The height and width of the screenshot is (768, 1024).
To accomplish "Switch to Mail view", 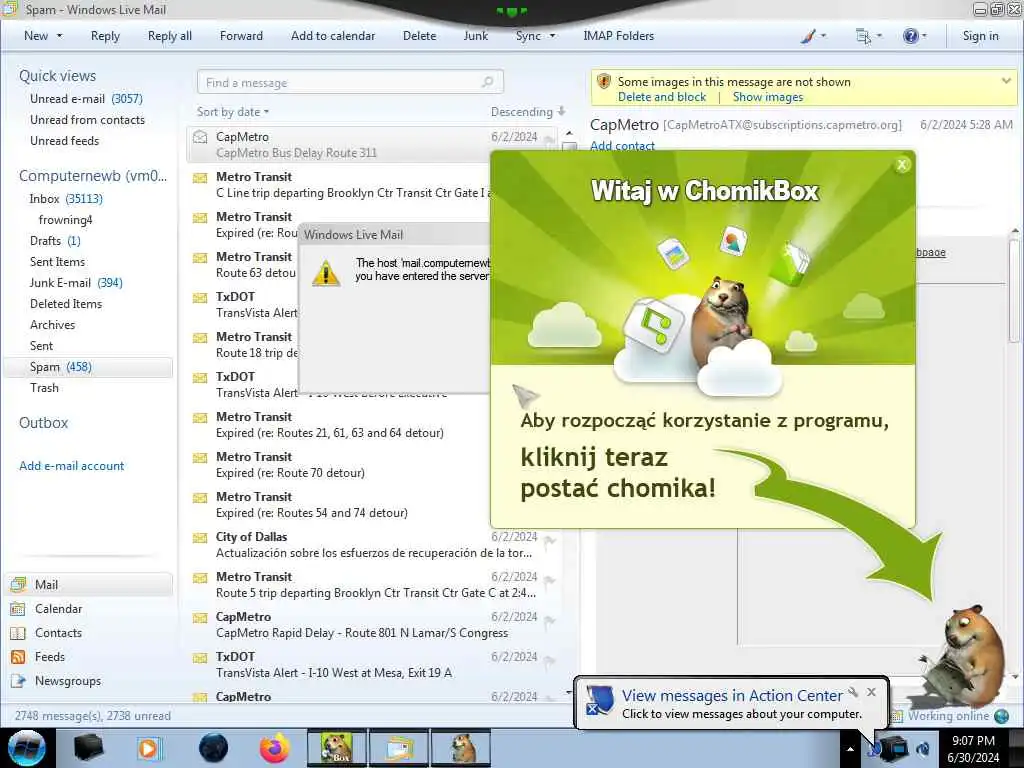I will (89, 584).
